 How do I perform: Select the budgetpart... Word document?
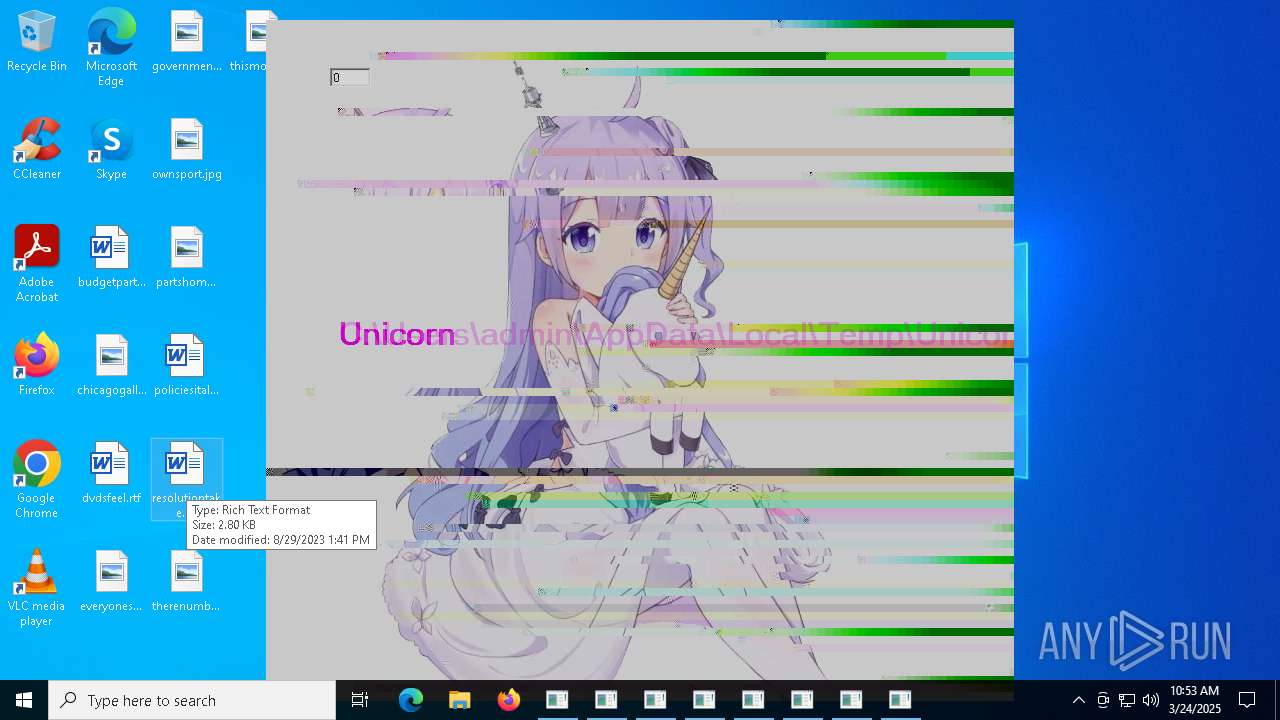[x=111, y=258]
